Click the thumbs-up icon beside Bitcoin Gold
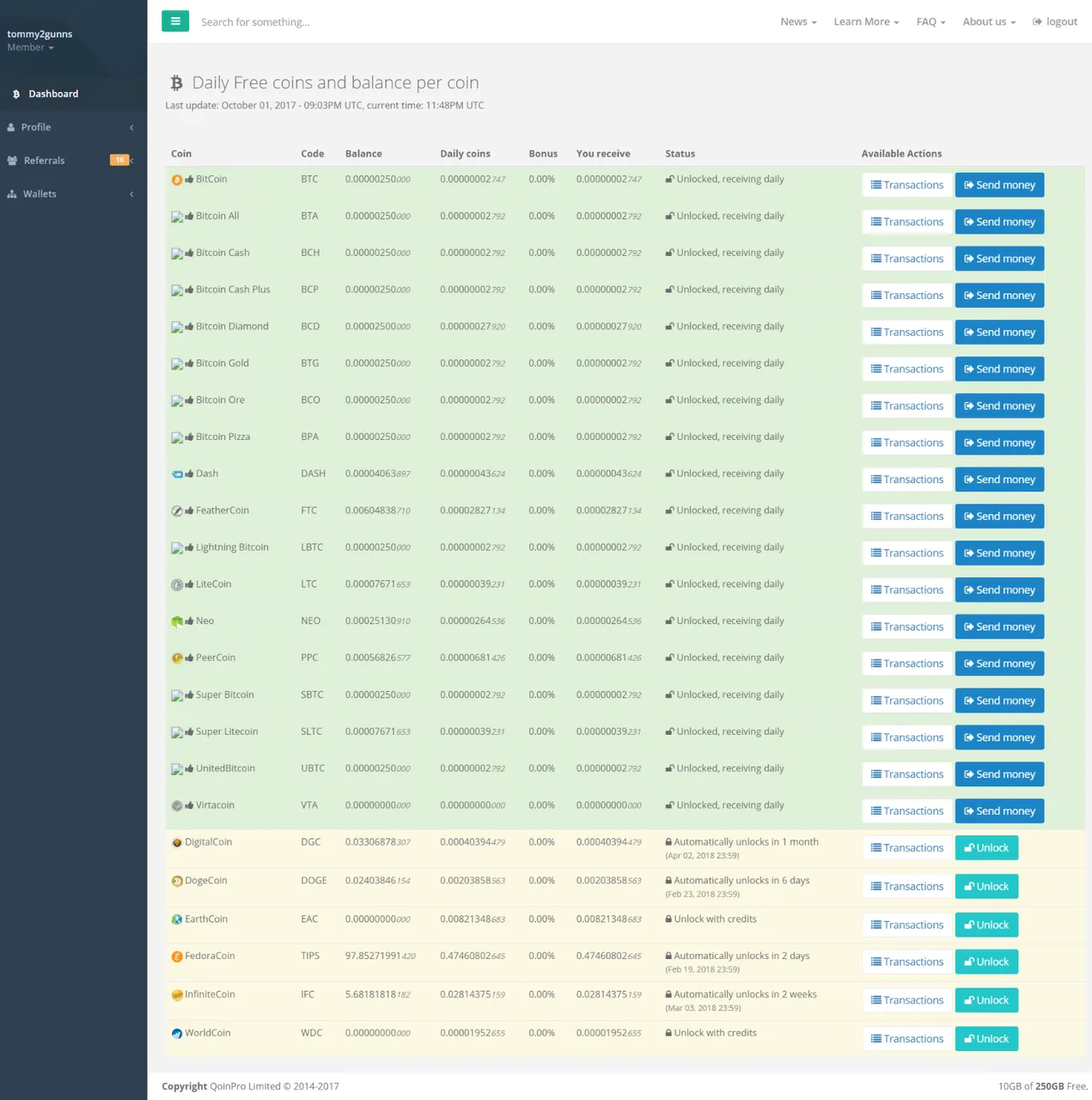The image size is (1092, 1100). tap(189, 364)
